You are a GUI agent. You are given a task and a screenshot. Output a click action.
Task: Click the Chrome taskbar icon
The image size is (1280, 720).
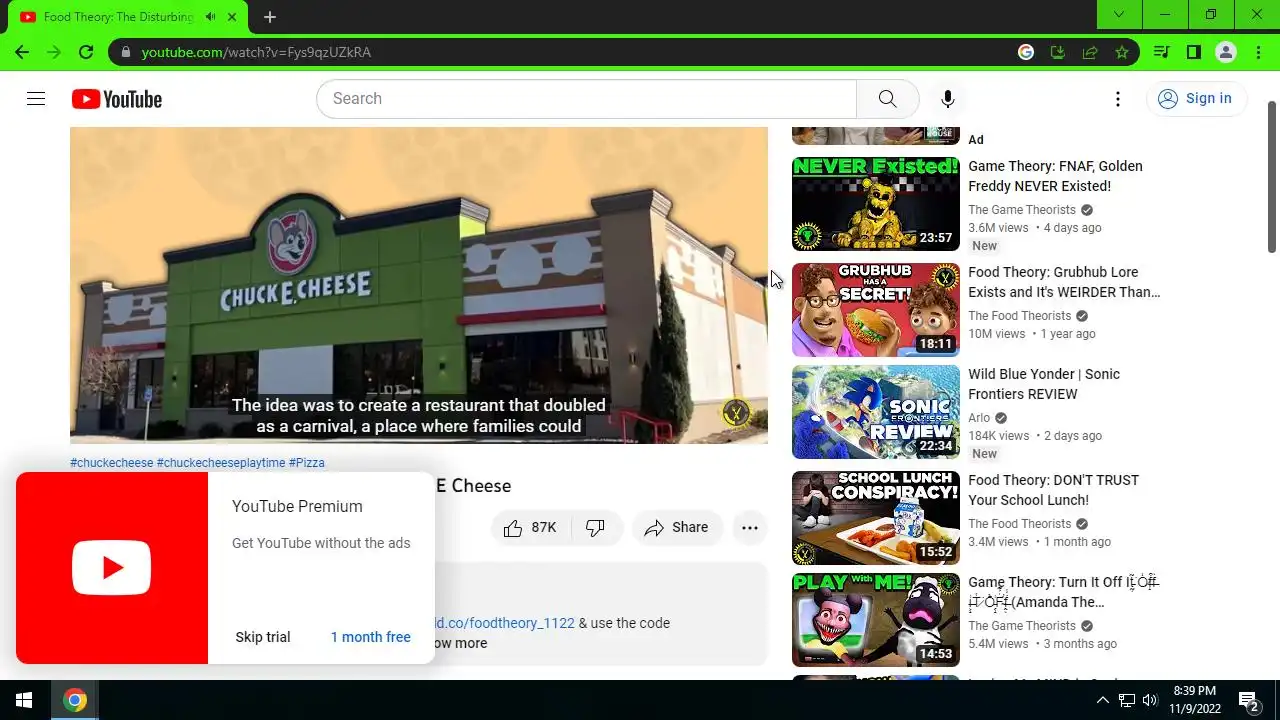pyautogui.click(x=75, y=700)
